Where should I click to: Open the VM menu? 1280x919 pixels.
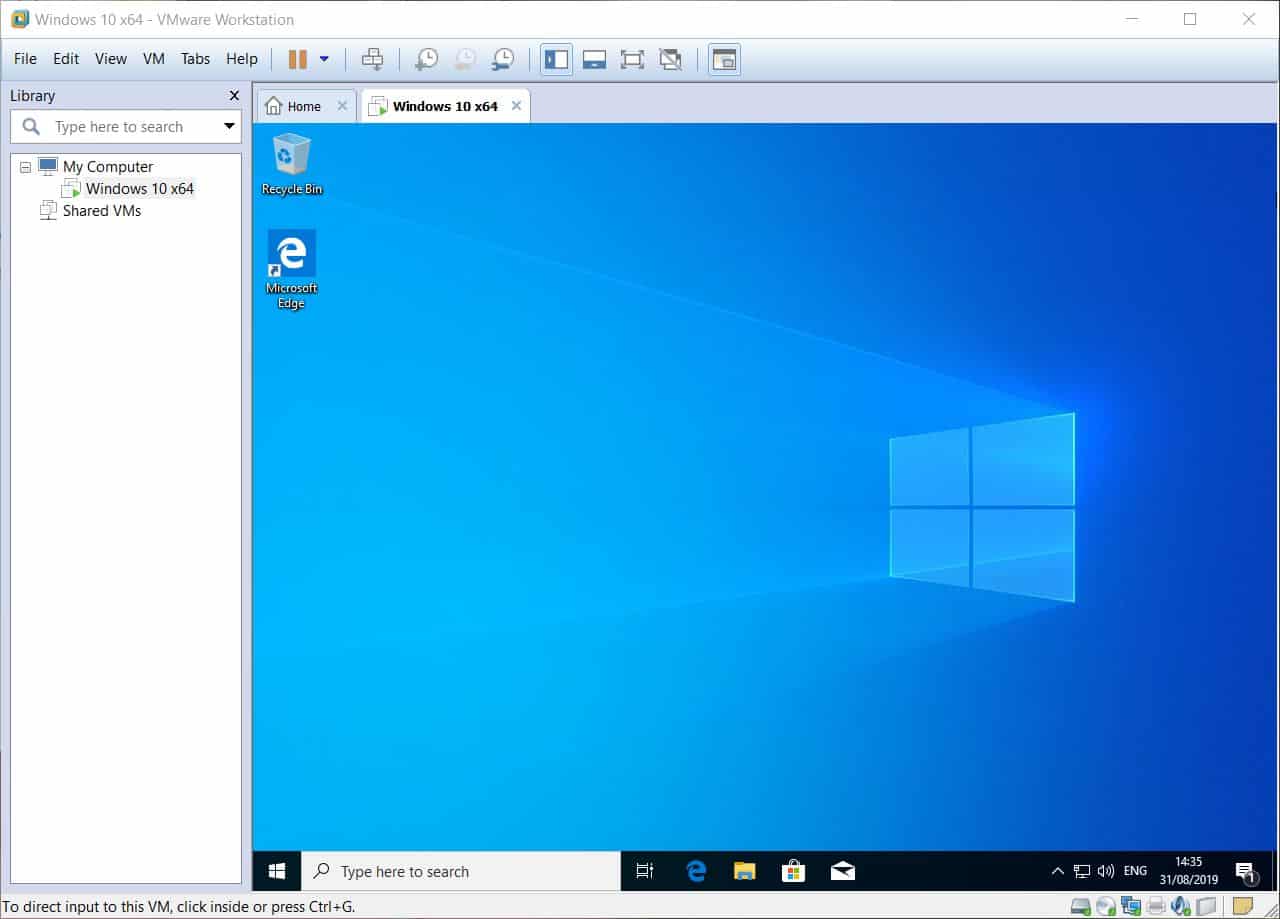coord(153,59)
